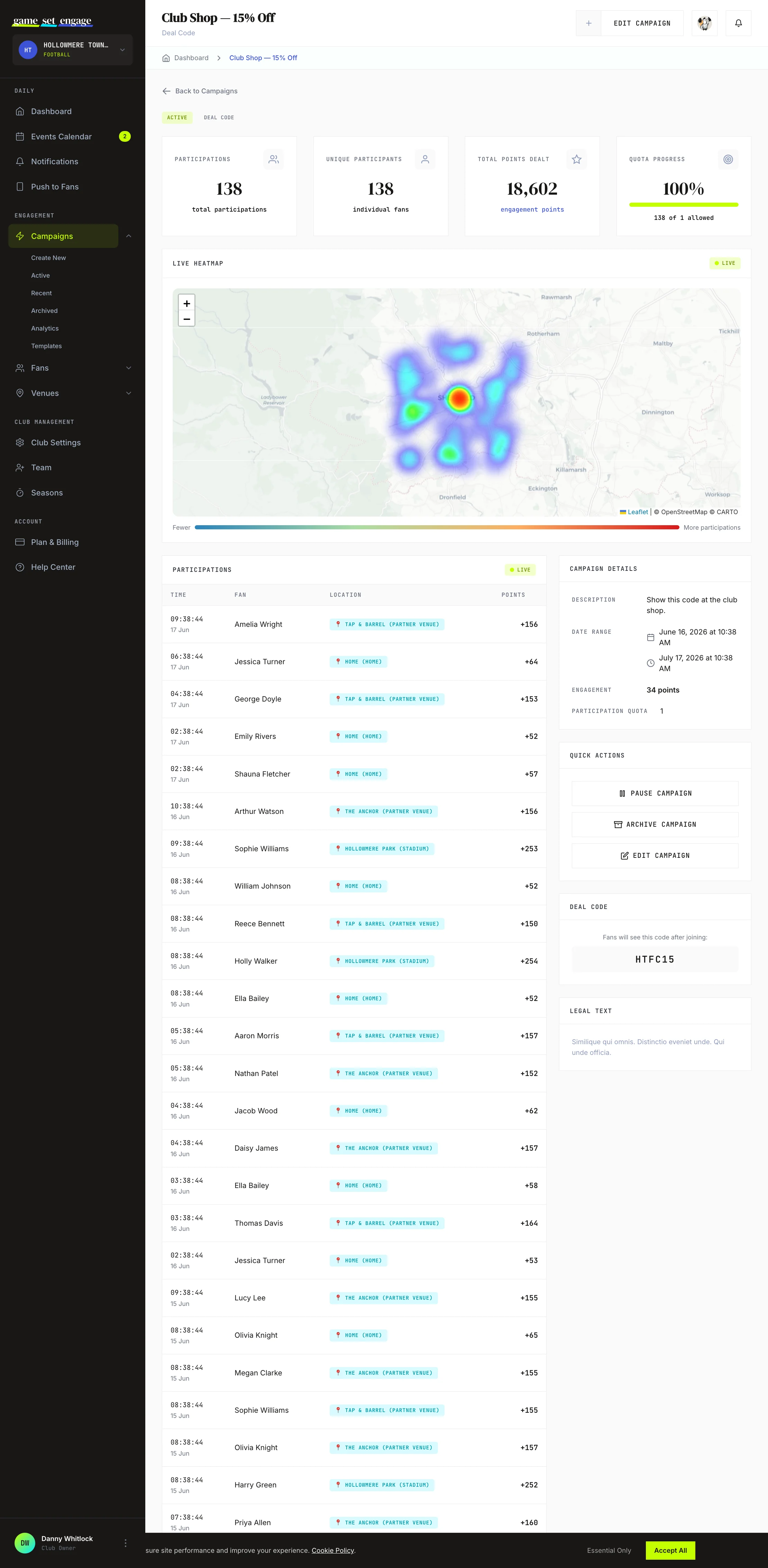Click the quota progress target icon
The height and width of the screenshot is (1568, 768).
point(729,159)
